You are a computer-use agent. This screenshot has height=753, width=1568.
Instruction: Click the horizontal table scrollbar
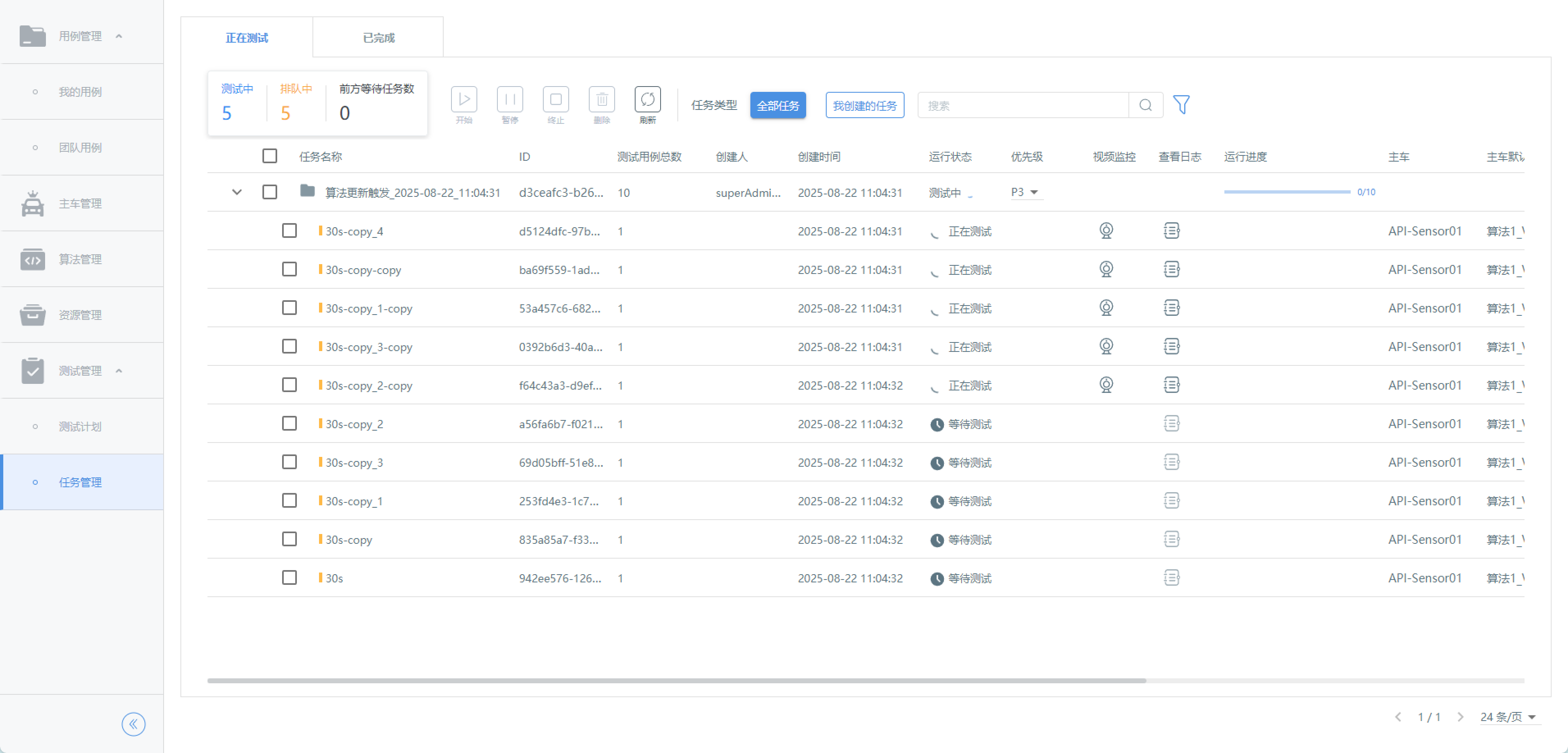pyautogui.click(x=677, y=680)
